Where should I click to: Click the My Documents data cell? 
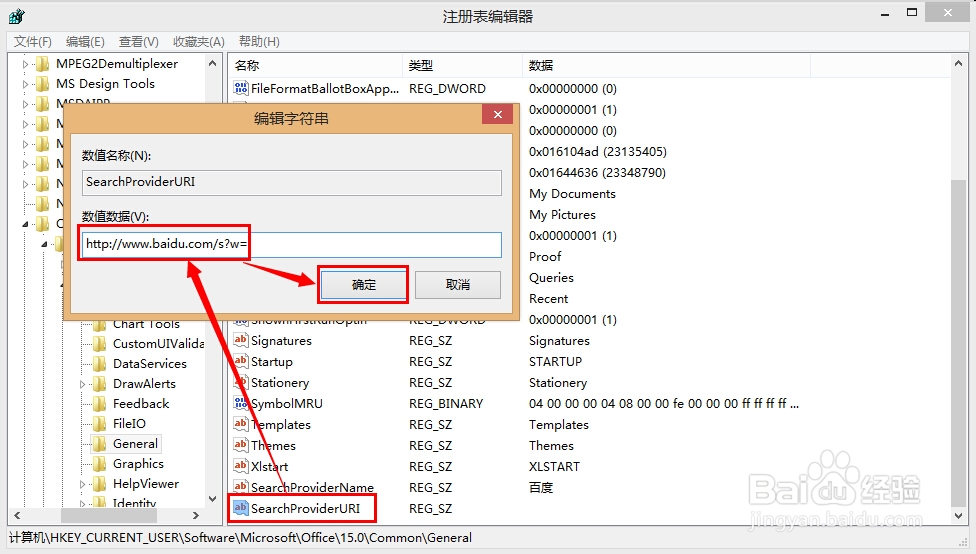[x=572, y=194]
